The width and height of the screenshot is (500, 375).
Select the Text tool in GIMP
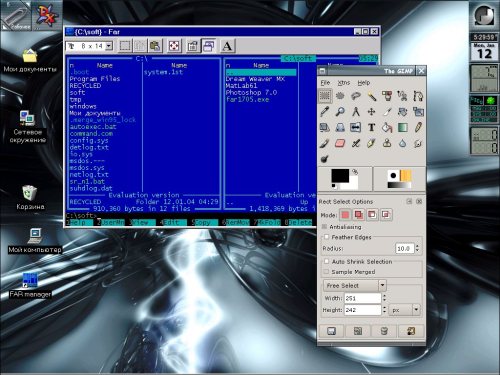[x=371, y=127]
